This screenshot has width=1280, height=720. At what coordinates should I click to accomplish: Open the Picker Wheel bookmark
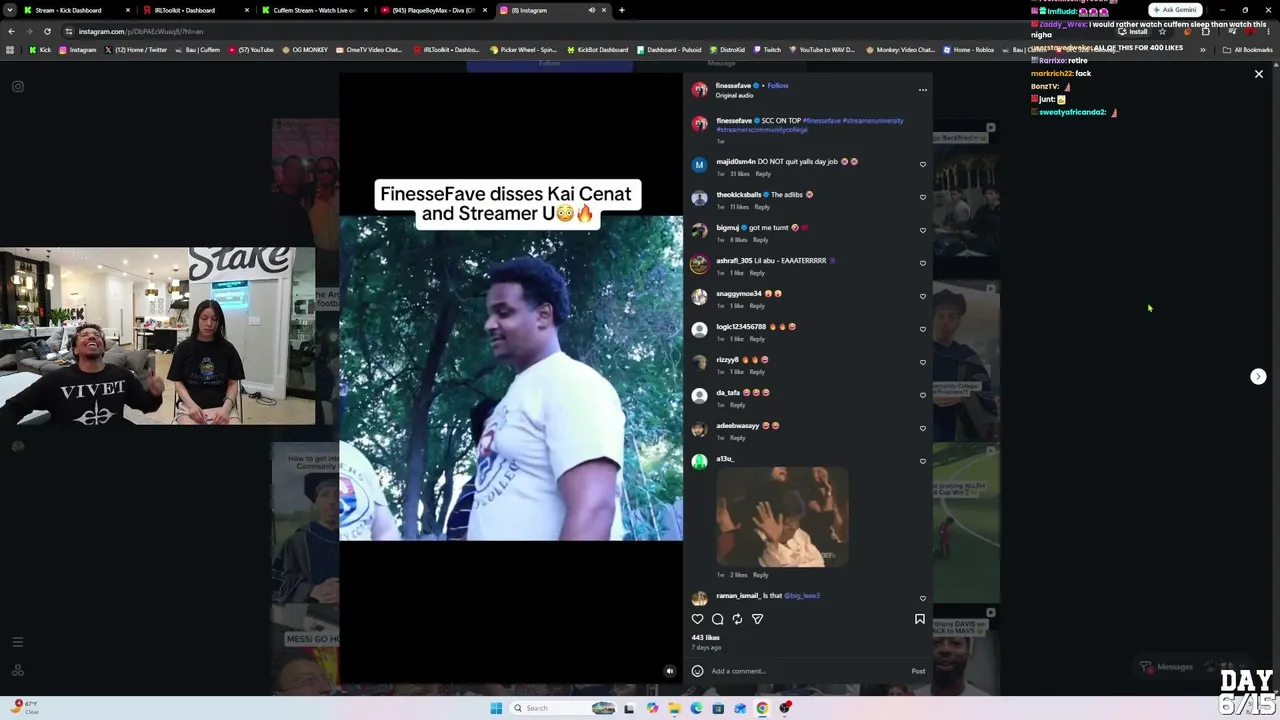523,50
